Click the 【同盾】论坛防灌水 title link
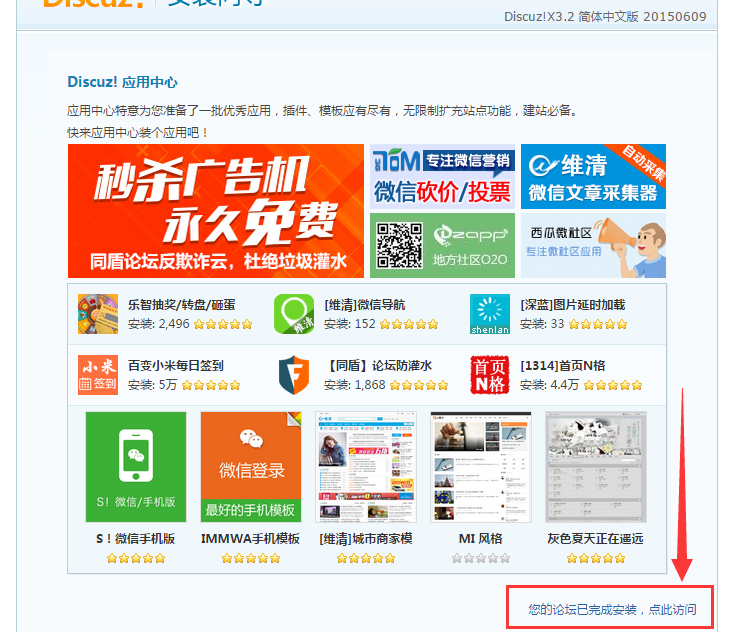735x632 pixels. pyautogui.click(x=380, y=366)
